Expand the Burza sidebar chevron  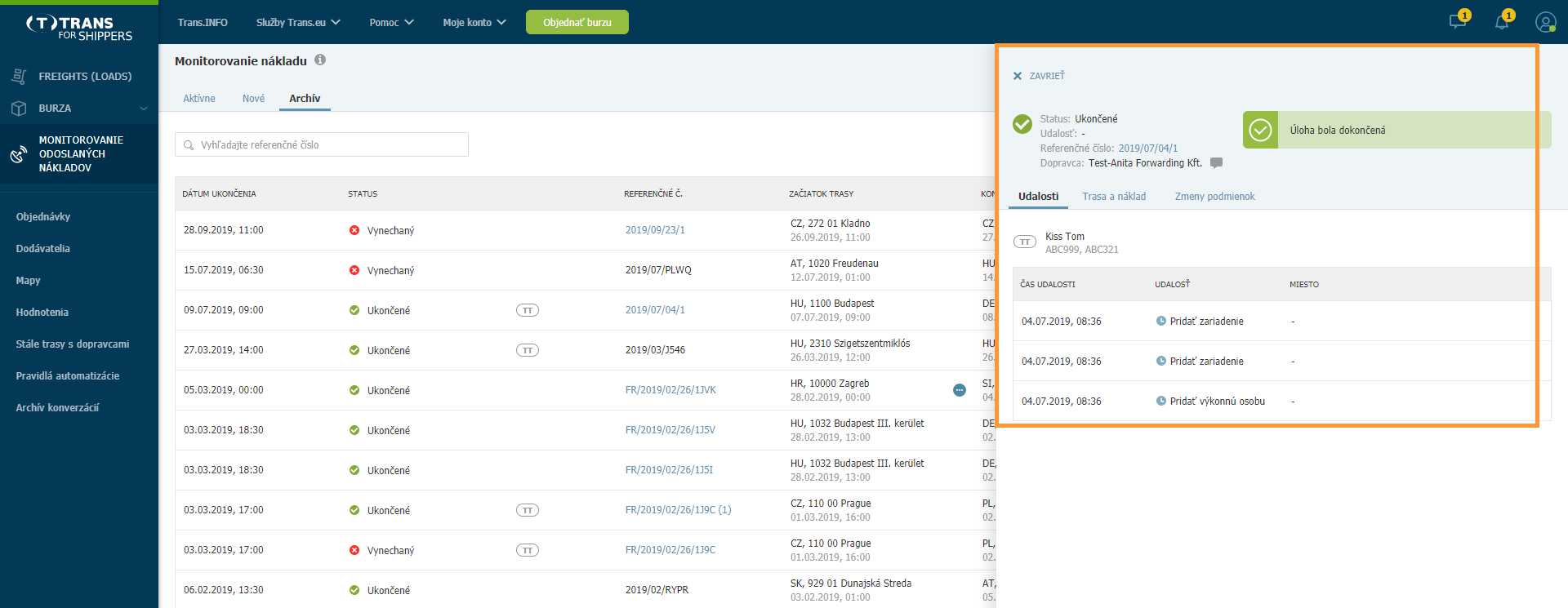tap(144, 108)
